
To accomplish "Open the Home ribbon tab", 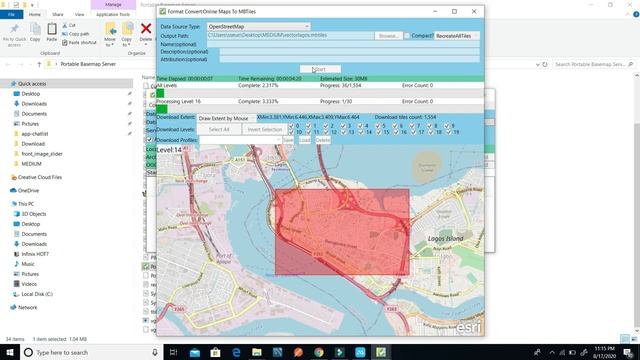I will 35,14.
